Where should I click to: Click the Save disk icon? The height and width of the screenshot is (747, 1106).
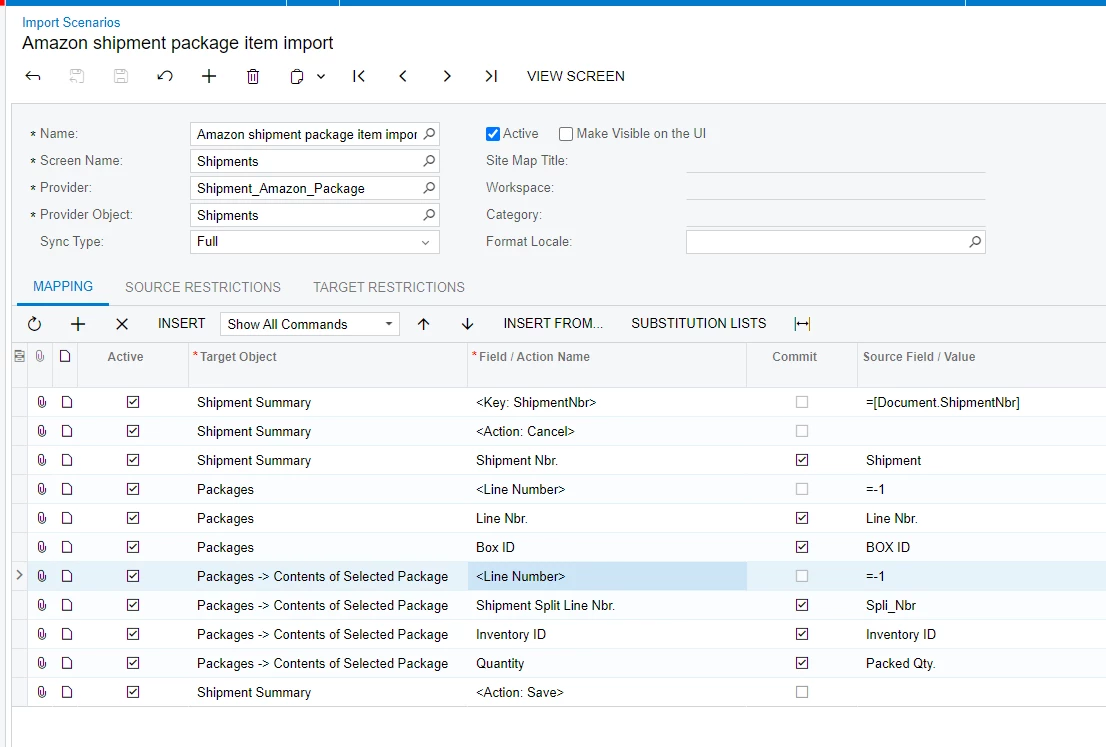click(x=121, y=76)
